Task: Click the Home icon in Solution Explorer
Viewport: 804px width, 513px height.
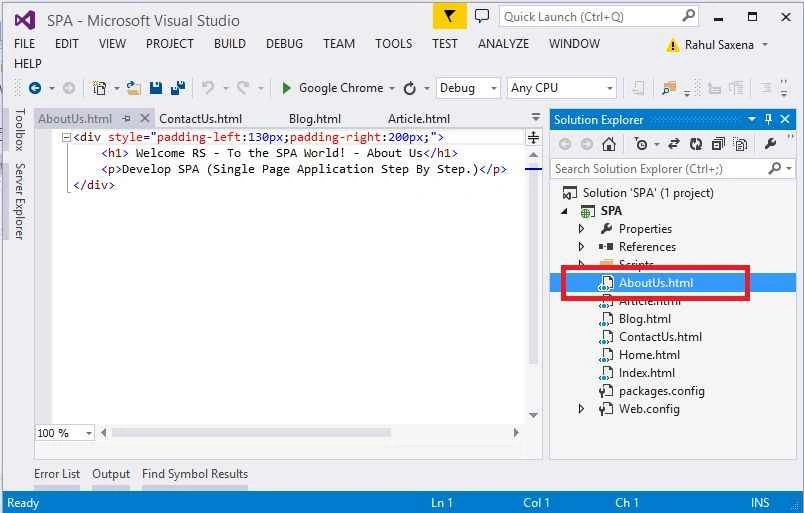Action: pyautogui.click(x=609, y=144)
